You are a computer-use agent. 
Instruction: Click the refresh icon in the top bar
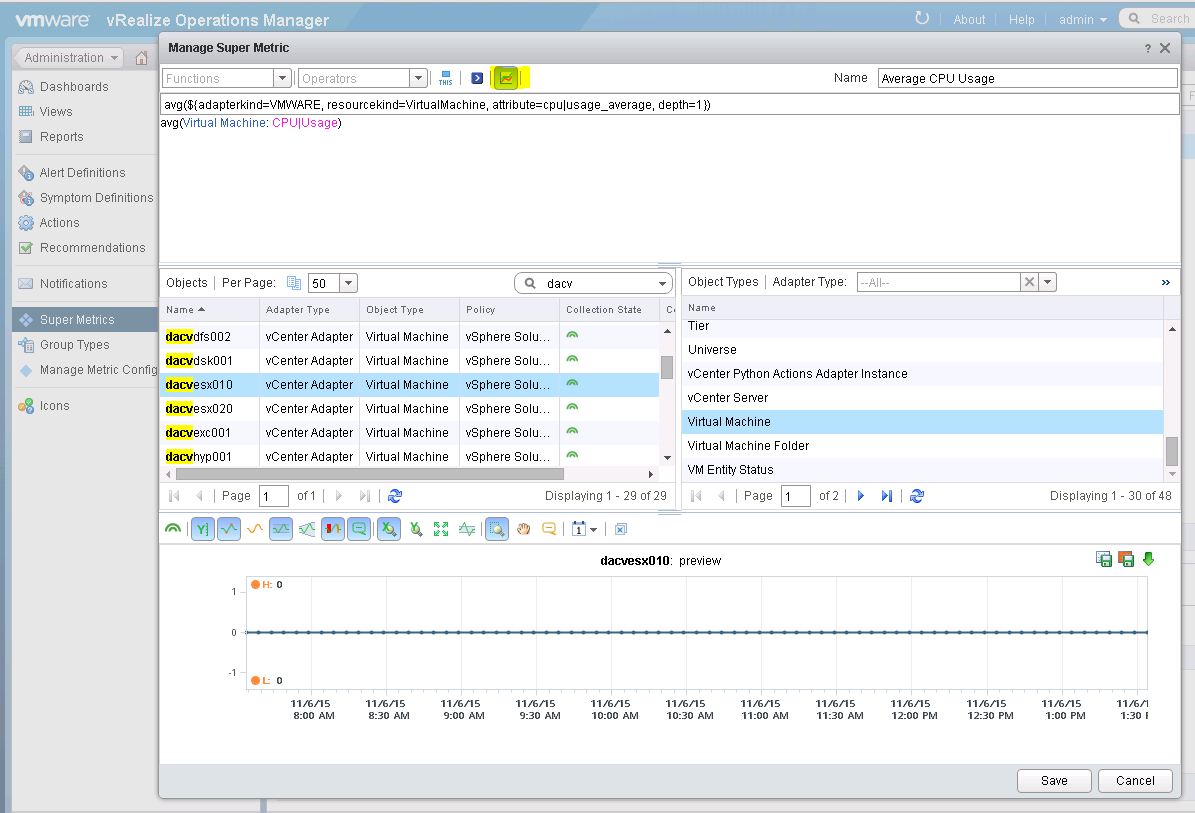click(x=922, y=18)
